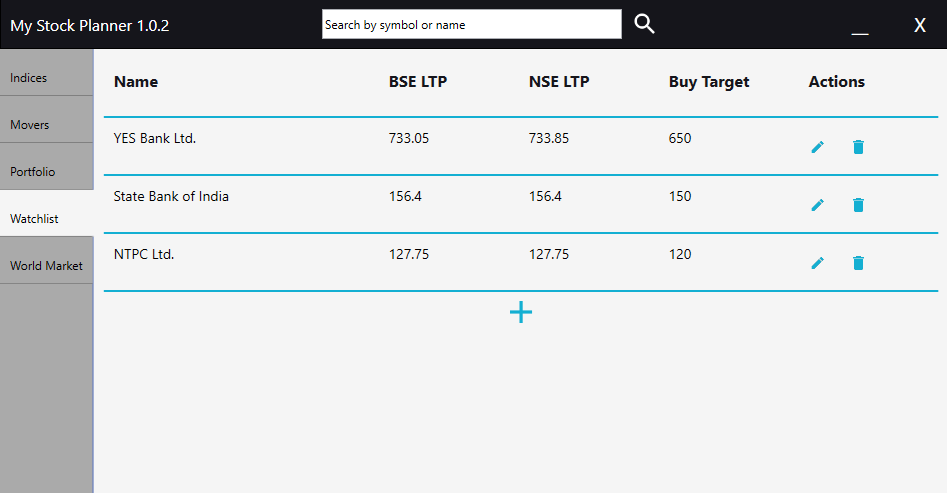Open the Indices tab
The height and width of the screenshot is (493, 947).
pyautogui.click(x=46, y=78)
